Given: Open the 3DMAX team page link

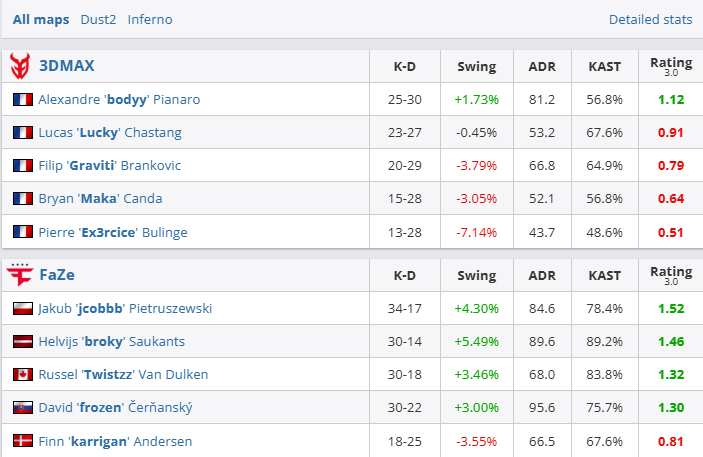Looking at the screenshot, I should (66, 66).
